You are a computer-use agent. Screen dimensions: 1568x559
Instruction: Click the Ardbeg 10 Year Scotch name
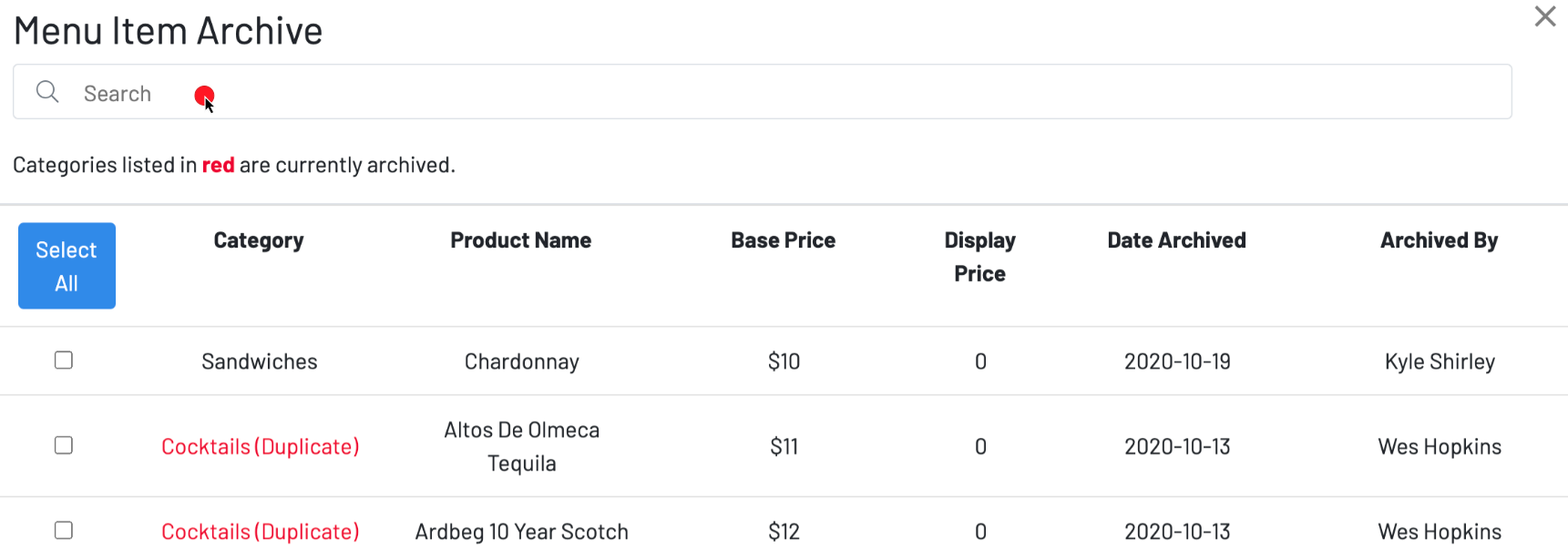522,532
